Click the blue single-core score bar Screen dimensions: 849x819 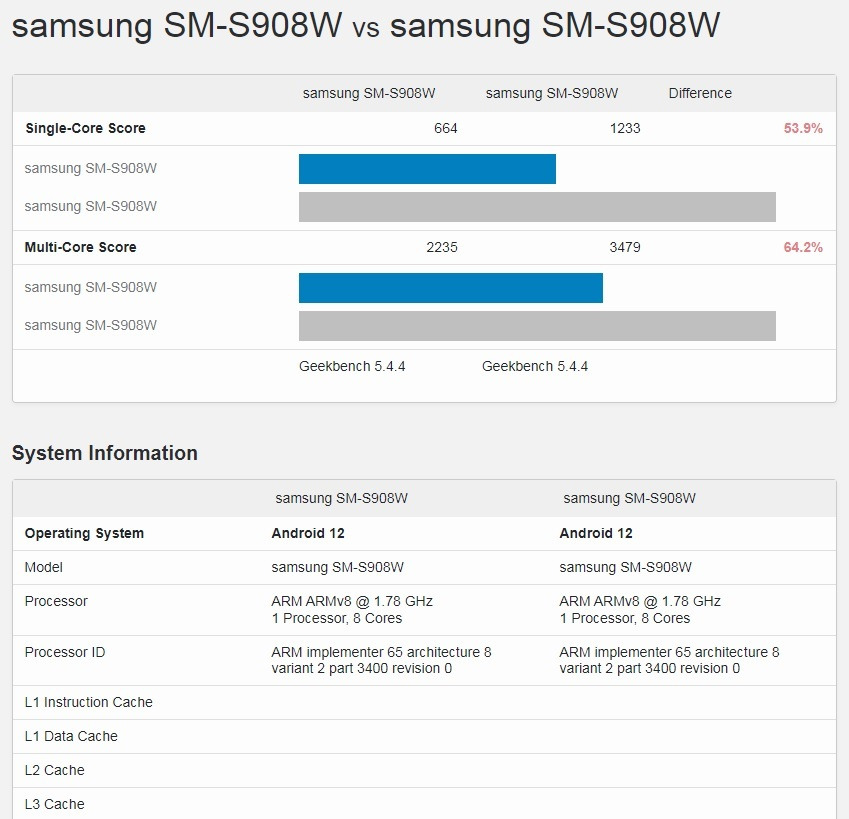pyautogui.click(x=427, y=169)
